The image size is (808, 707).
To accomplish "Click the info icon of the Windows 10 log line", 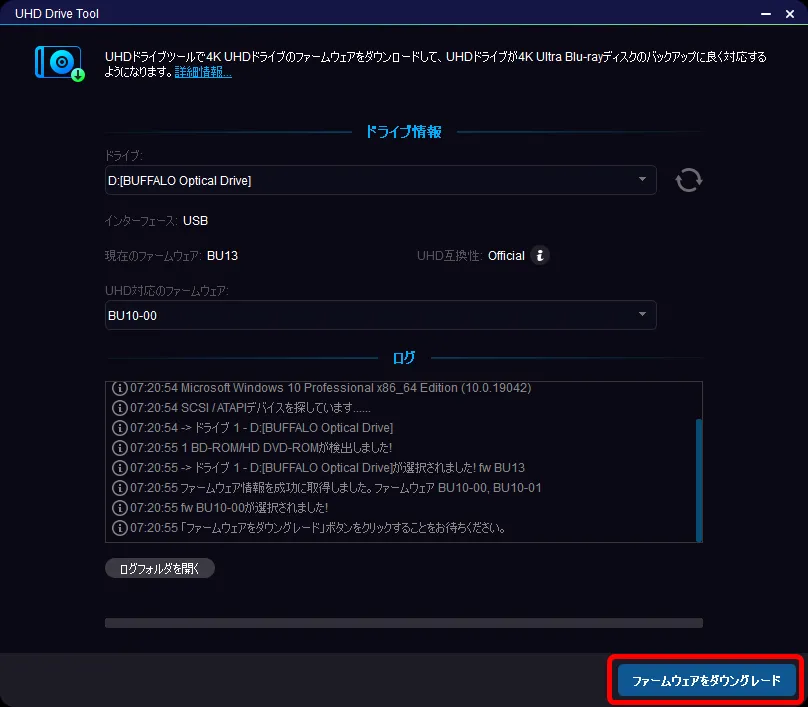I will (120, 388).
